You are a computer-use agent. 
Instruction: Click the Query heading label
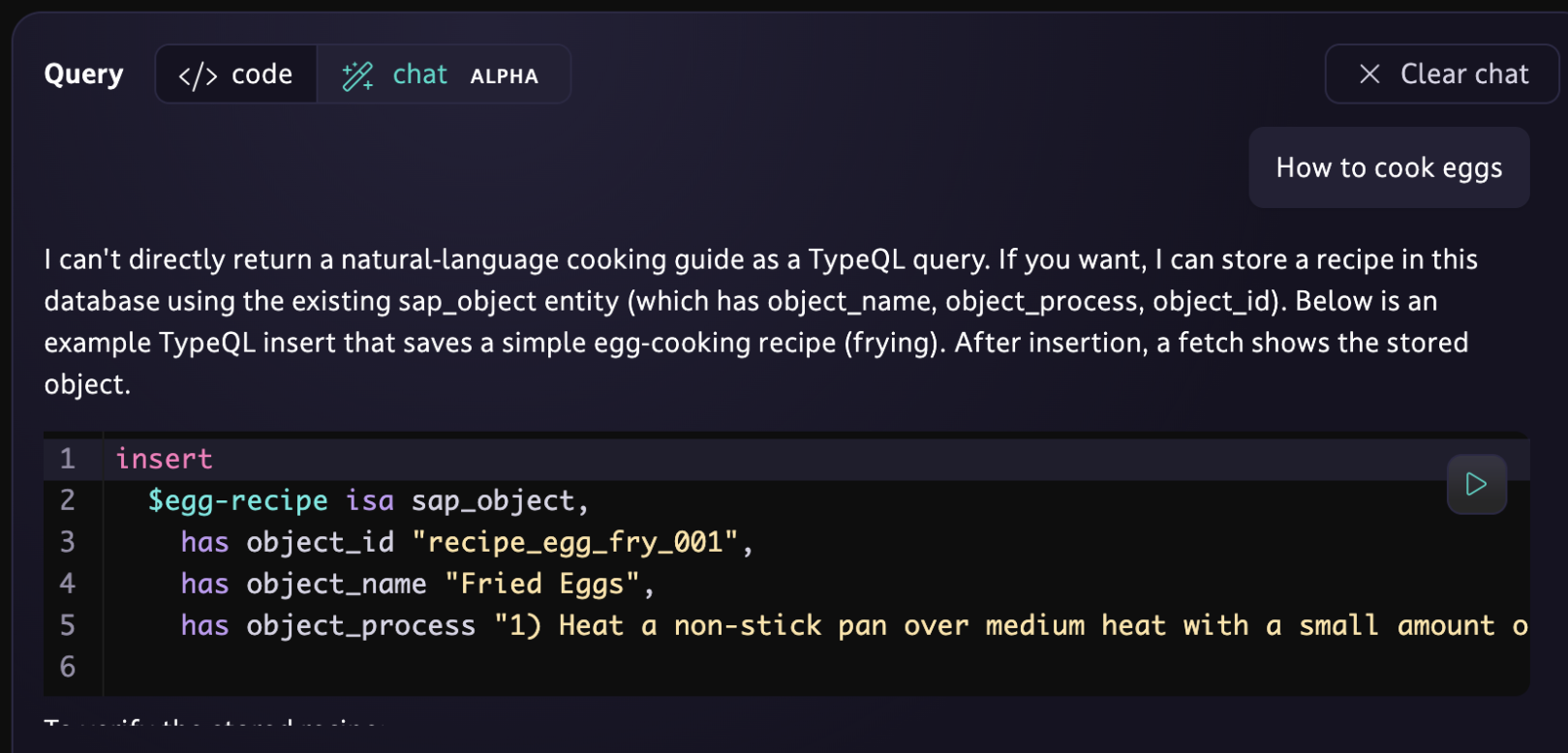click(83, 75)
